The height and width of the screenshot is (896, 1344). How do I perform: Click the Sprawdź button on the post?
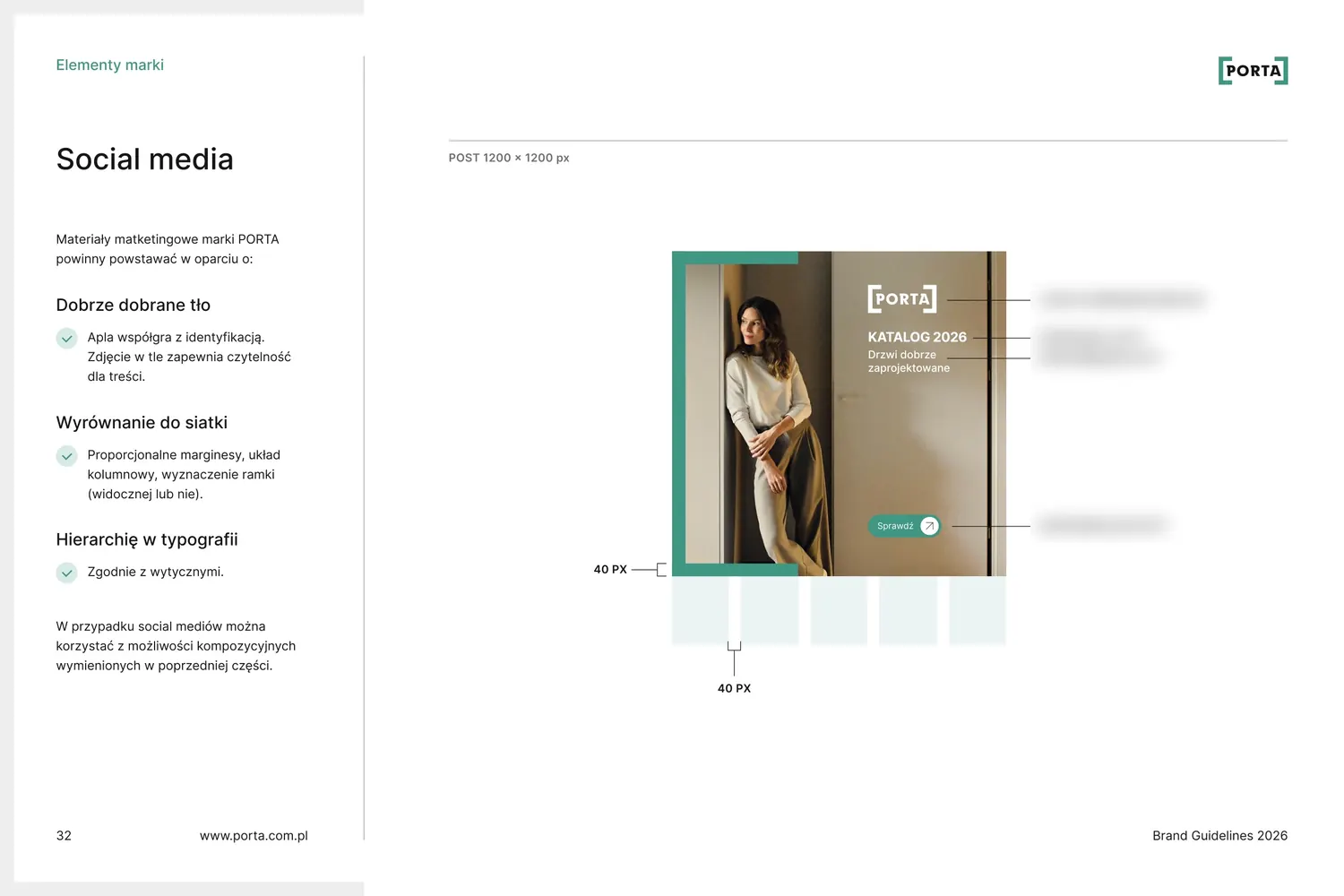click(904, 526)
